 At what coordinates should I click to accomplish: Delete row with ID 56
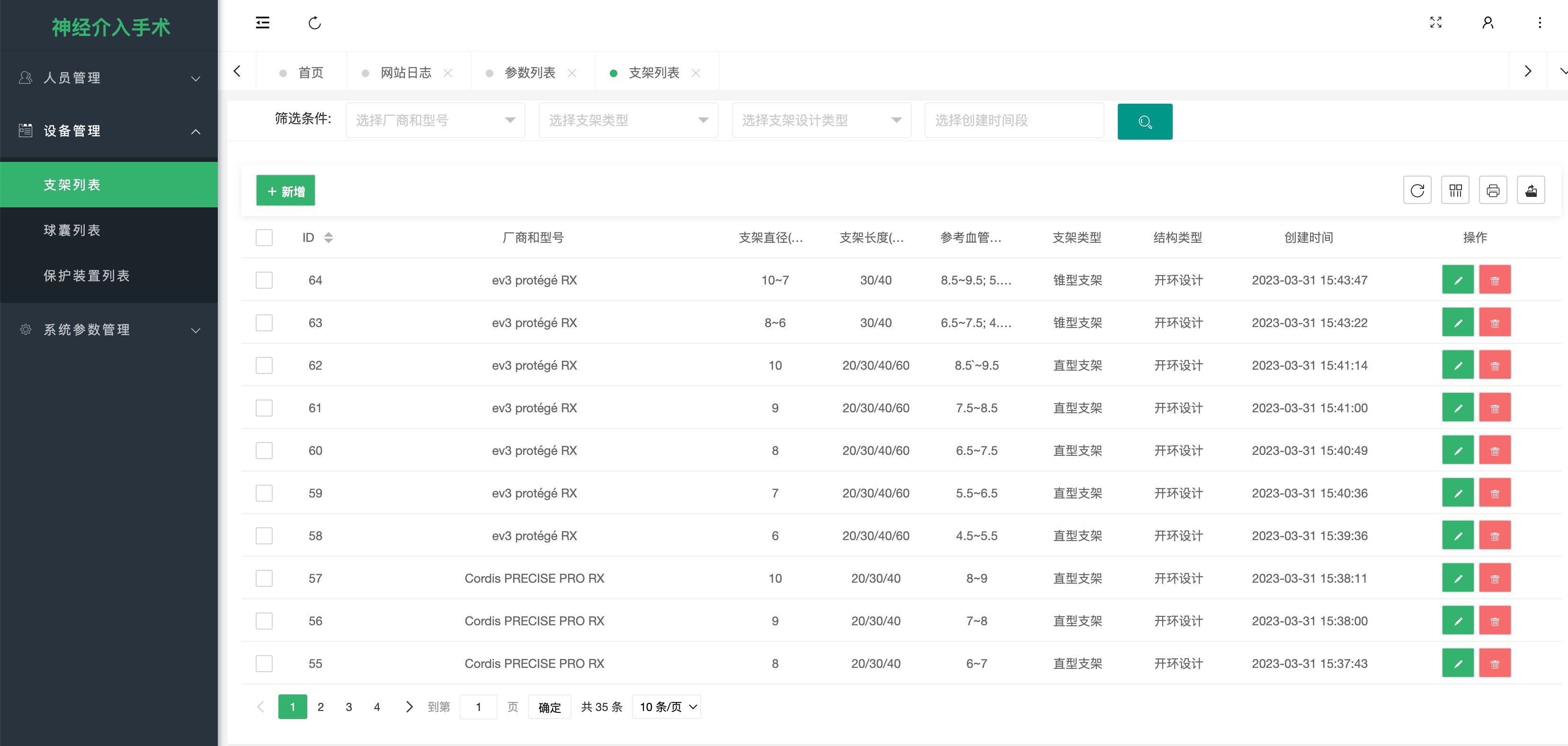click(1495, 621)
